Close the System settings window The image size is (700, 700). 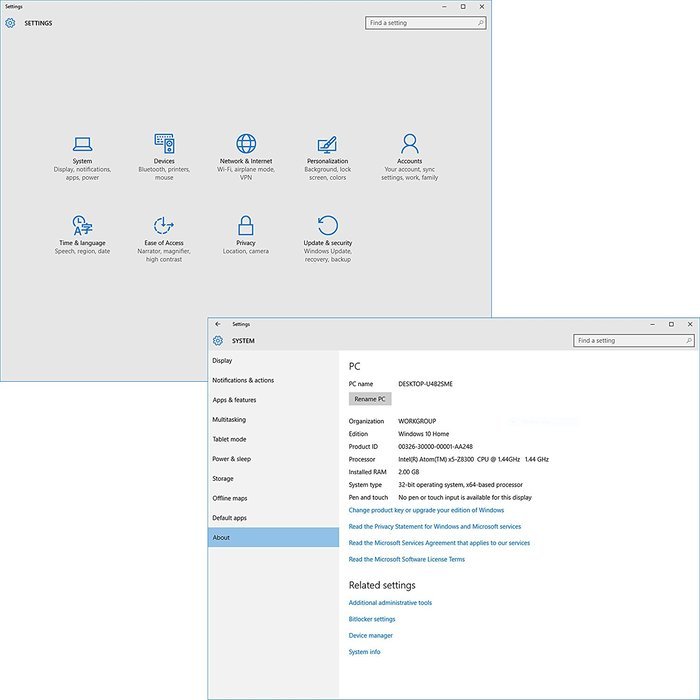(690, 324)
